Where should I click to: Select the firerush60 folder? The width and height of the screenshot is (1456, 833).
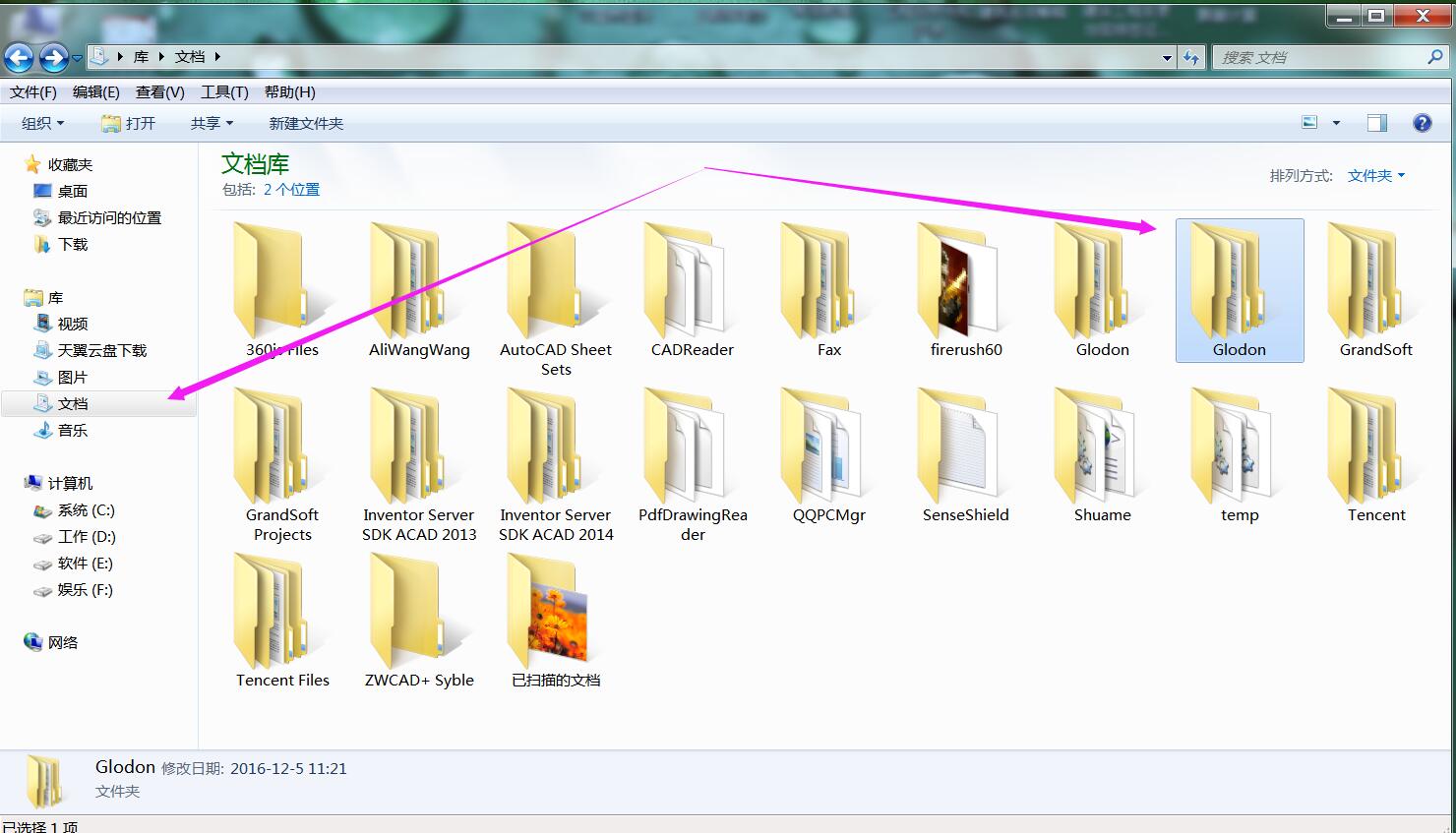click(x=966, y=290)
